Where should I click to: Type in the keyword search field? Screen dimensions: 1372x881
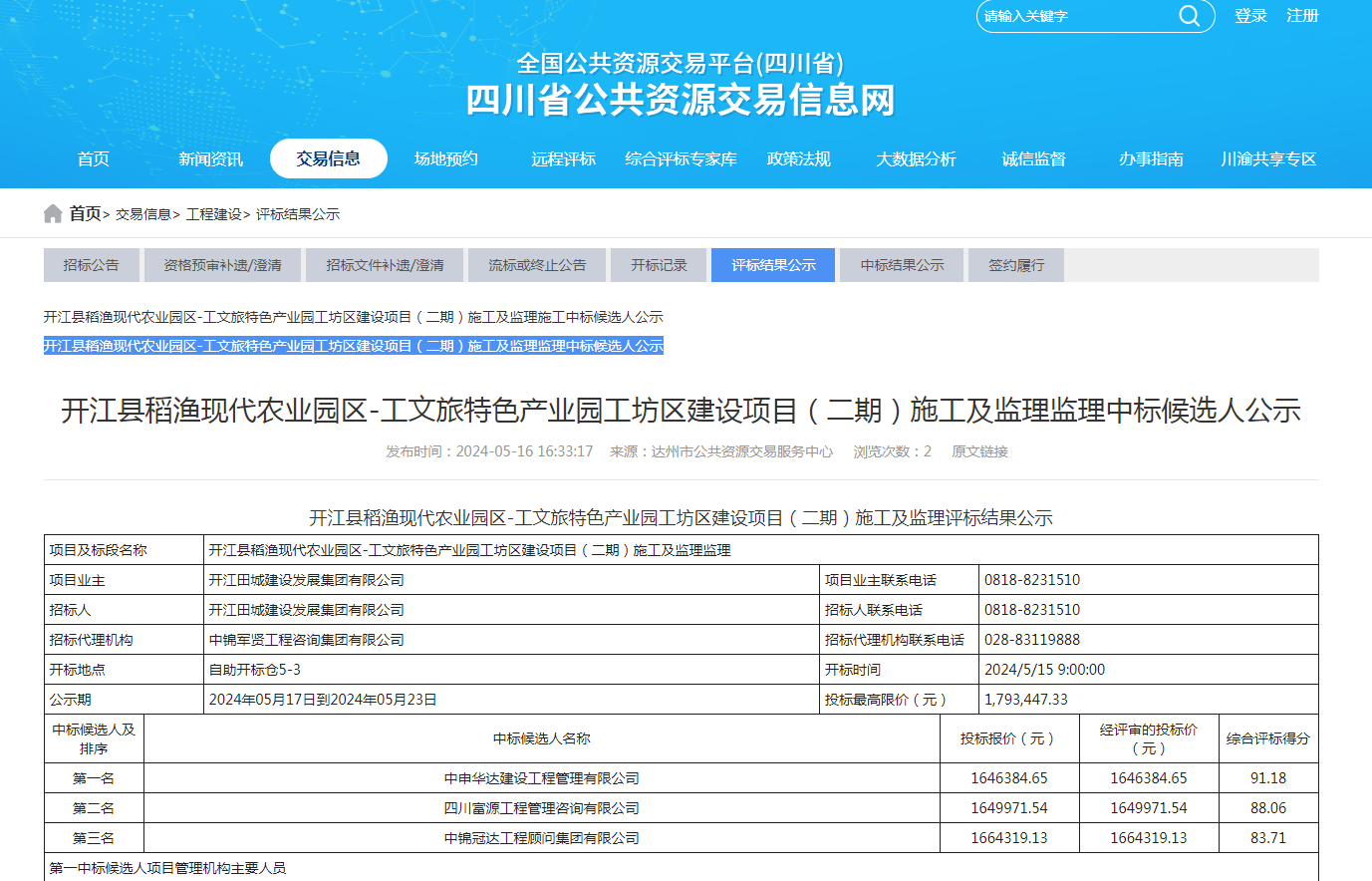pos(1076,16)
